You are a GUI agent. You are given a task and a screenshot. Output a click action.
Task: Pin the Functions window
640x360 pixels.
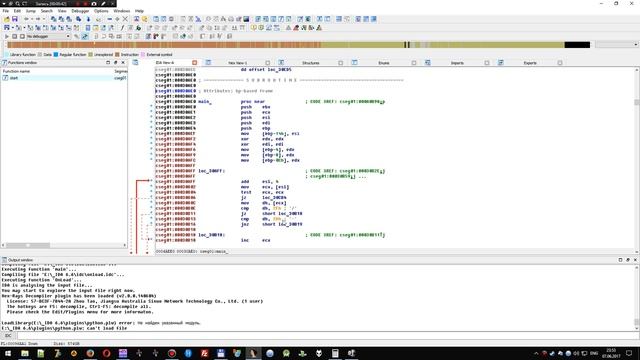click(116, 63)
